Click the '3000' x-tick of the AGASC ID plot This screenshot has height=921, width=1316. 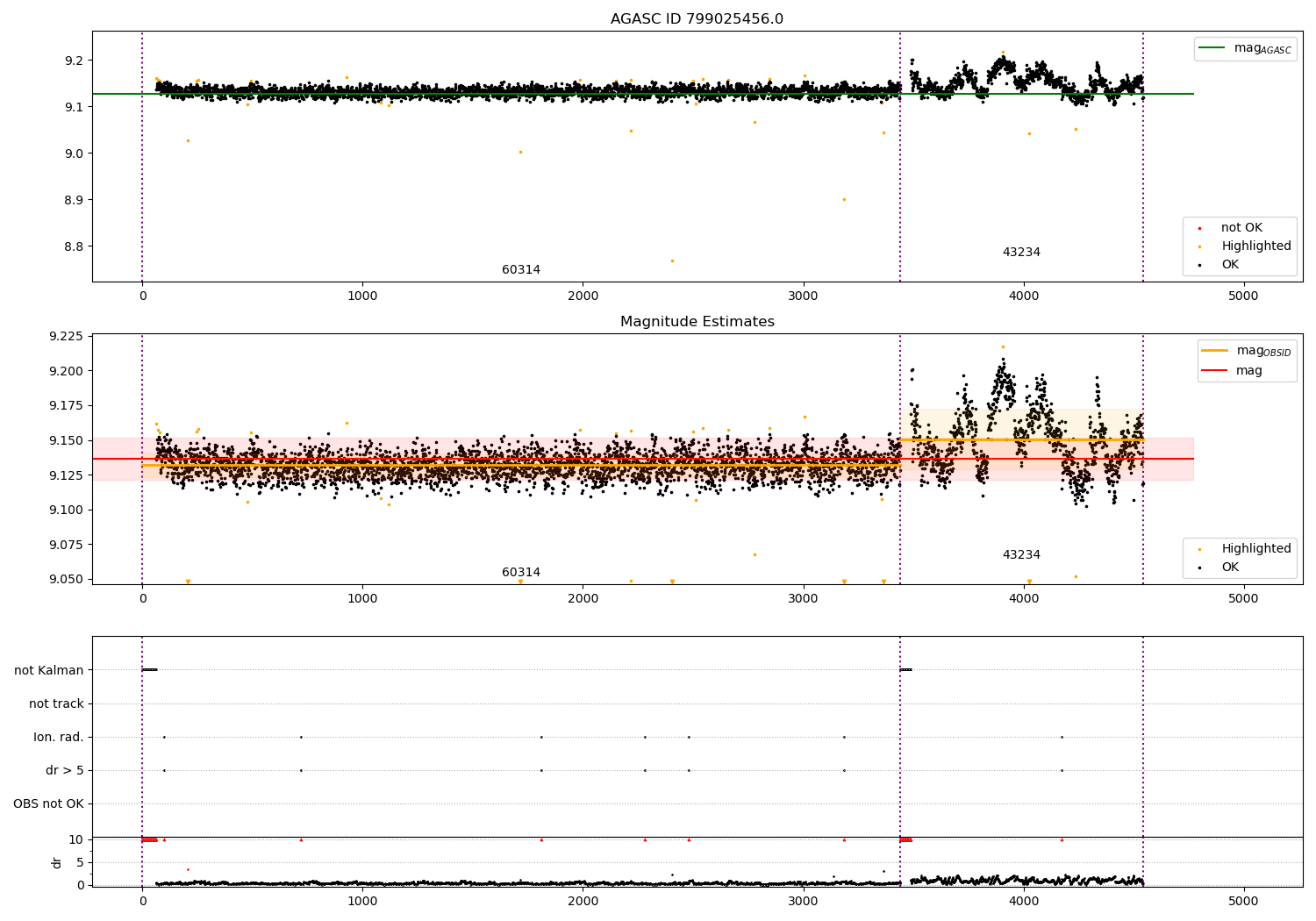tap(804, 296)
